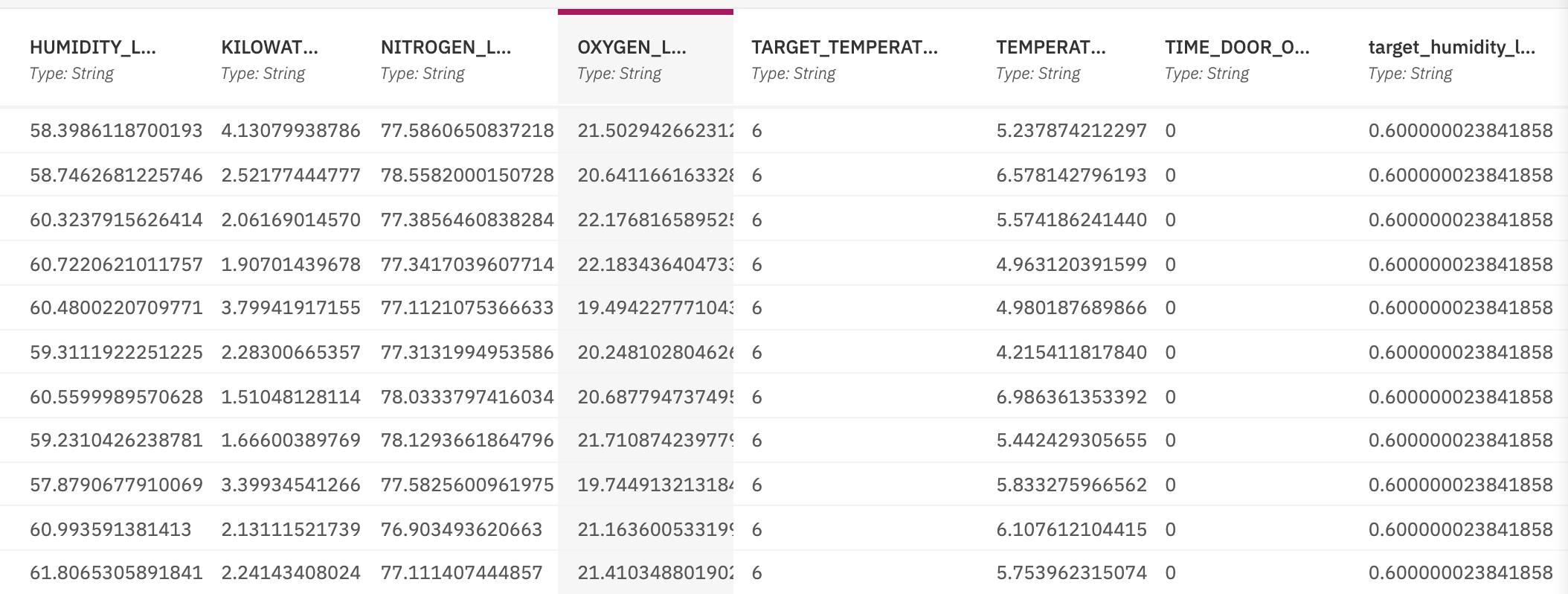Click temperature cell 5.442429305655

(x=1071, y=441)
